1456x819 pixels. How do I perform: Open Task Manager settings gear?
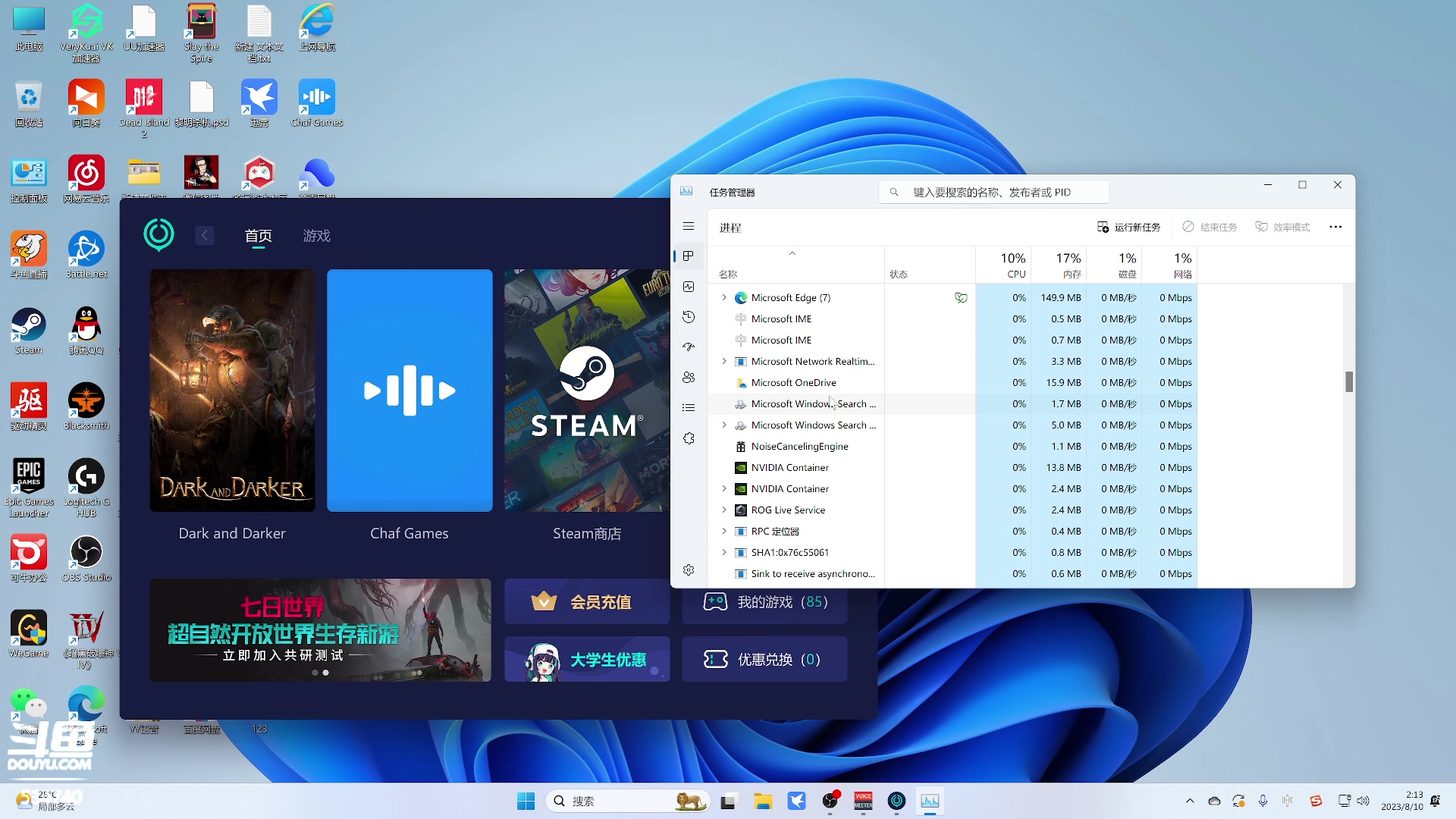pyautogui.click(x=689, y=570)
